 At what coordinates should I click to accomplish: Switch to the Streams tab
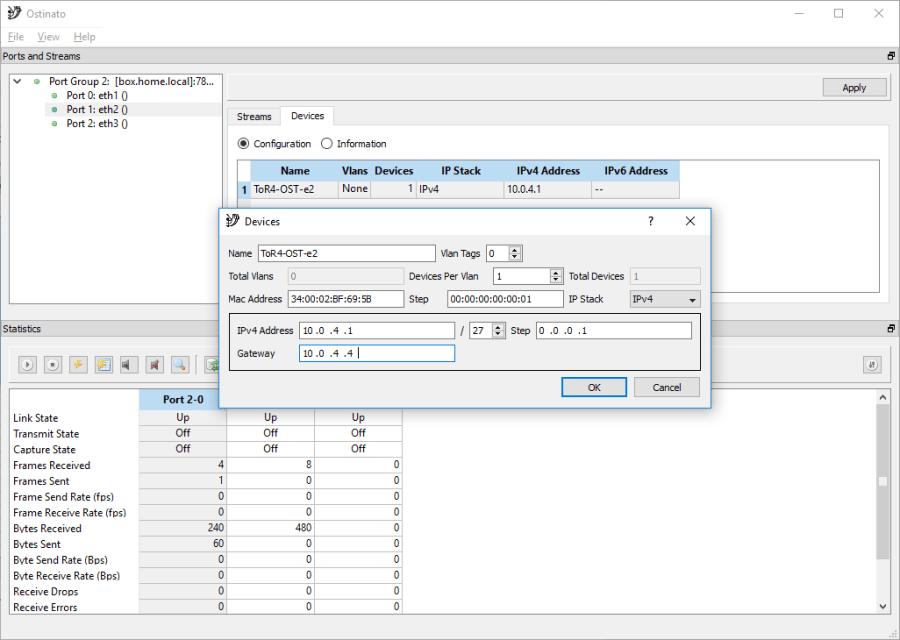click(254, 117)
